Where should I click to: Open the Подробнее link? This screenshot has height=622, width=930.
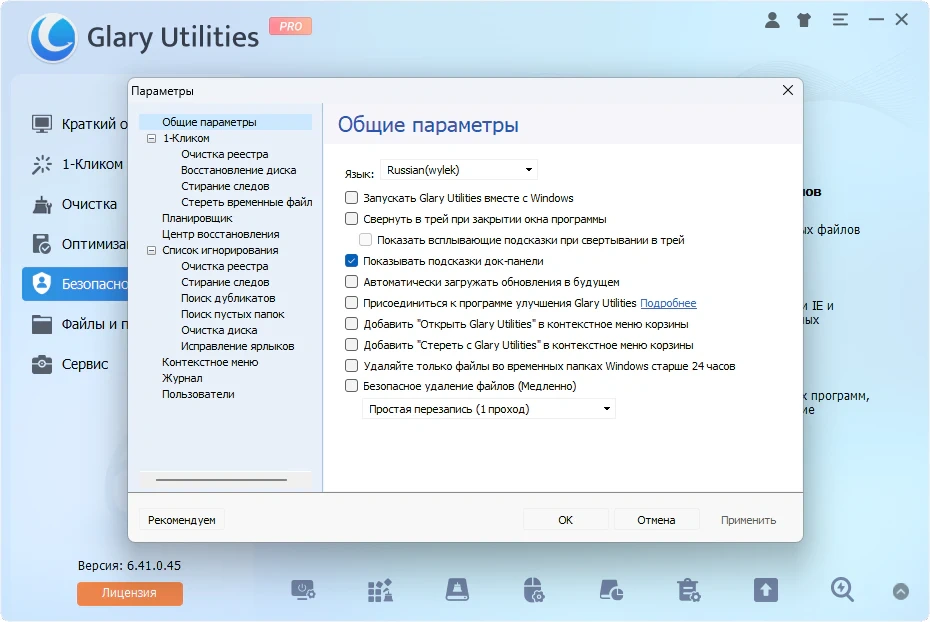(668, 303)
